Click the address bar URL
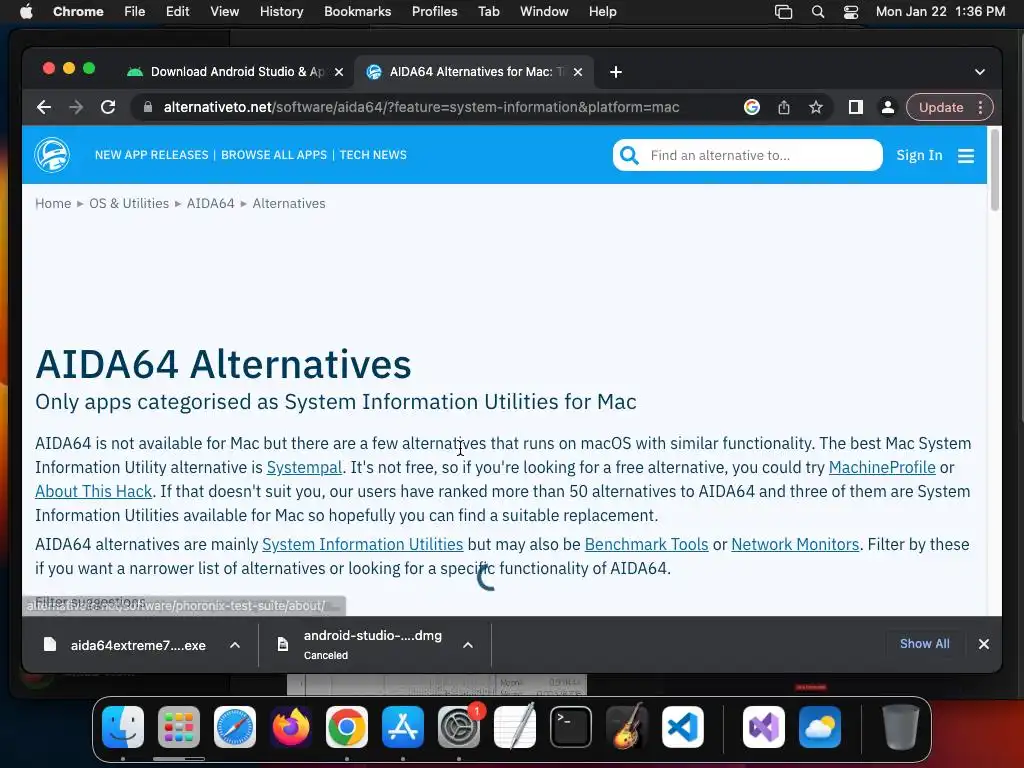Image resolution: width=1024 pixels, height=768 pixels. [x=421, y=107]
